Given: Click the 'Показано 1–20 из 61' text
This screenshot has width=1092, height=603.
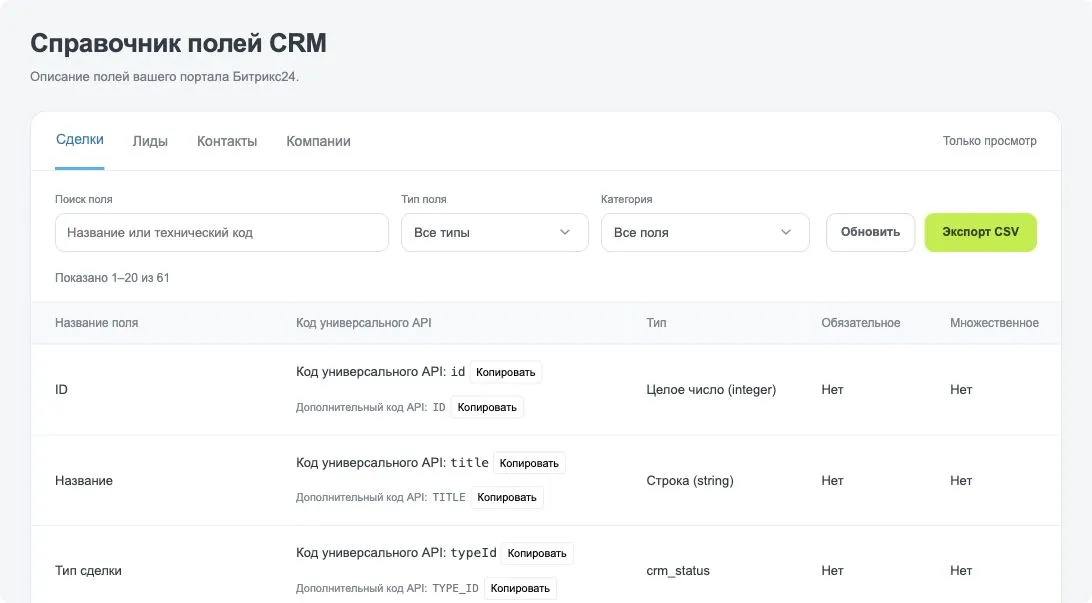Looking at the screenshot, I should [112, 277].
